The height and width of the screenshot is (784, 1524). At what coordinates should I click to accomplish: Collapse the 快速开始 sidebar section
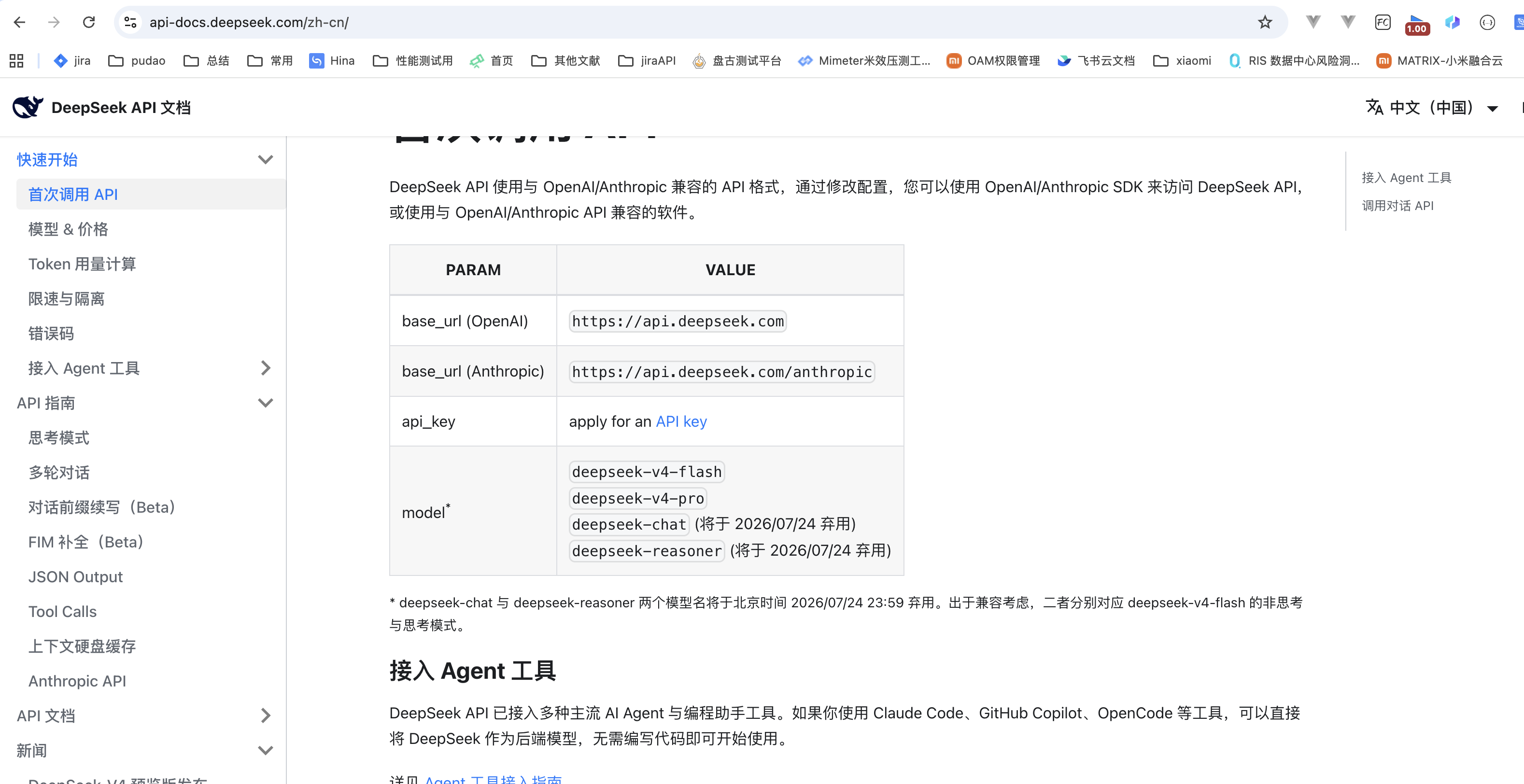(266, 160)
